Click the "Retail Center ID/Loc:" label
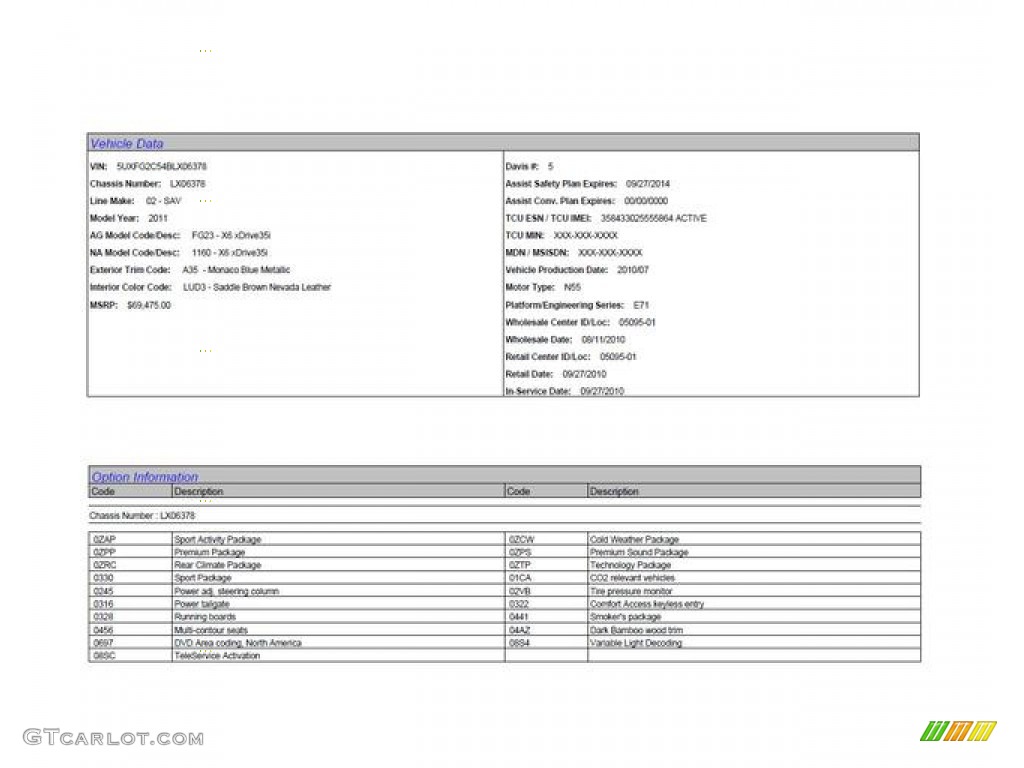 click(548, 357)
